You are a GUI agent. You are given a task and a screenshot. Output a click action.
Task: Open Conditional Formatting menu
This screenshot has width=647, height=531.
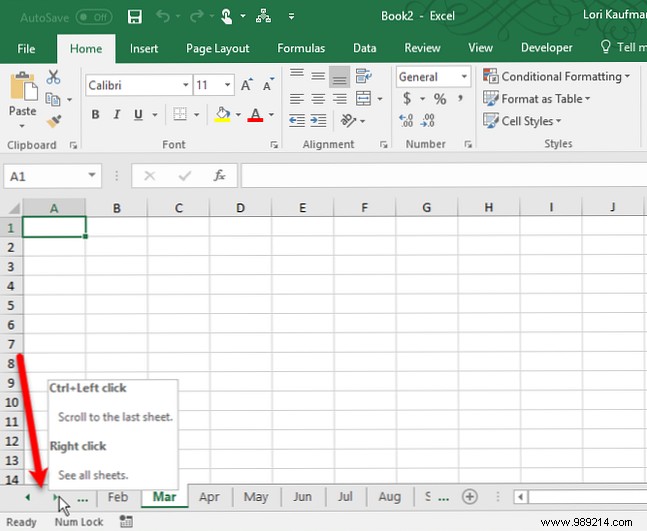(x=557, y=77)
